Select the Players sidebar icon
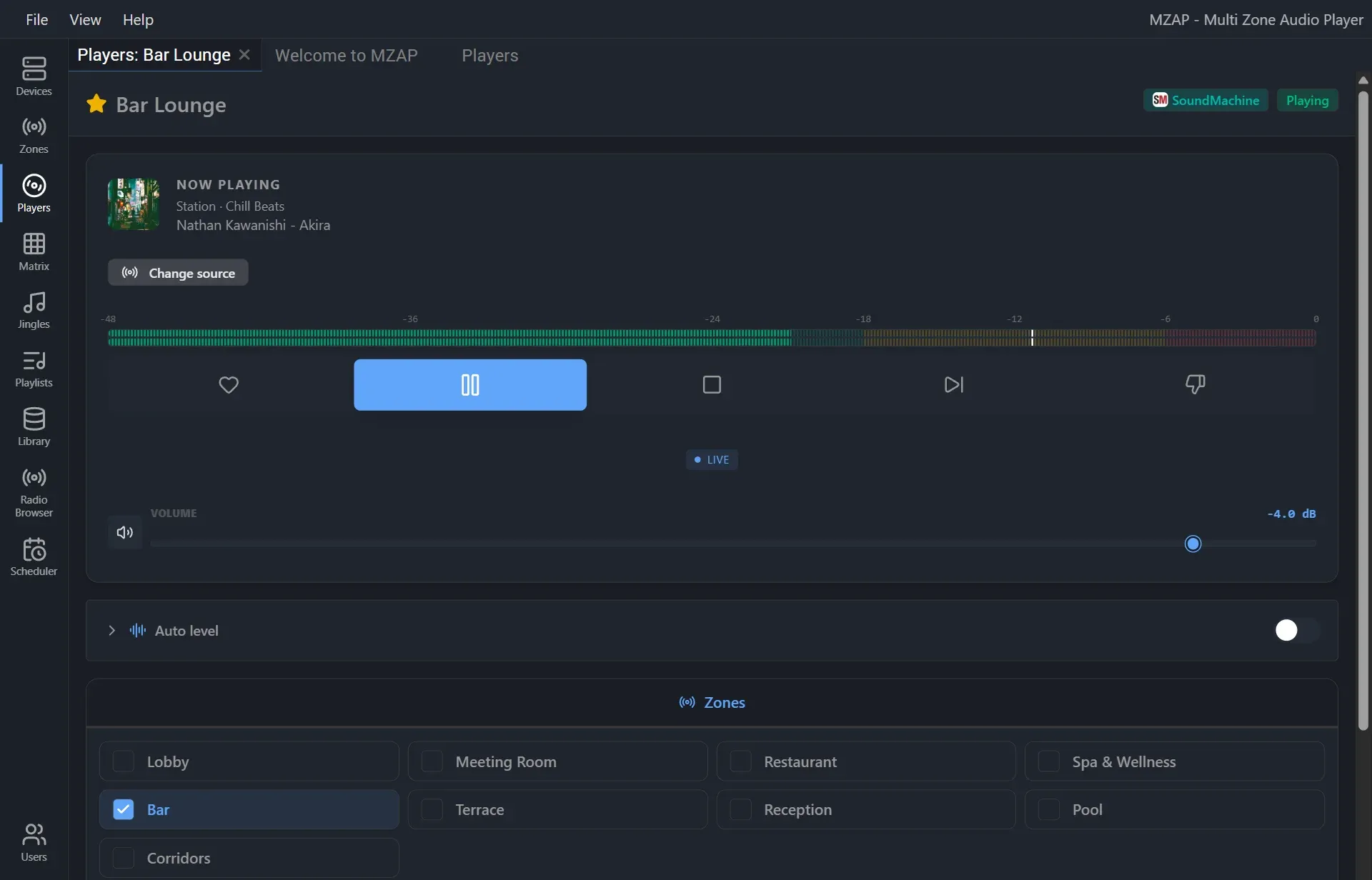1372x880 pixels. pyautogui.click(x=34, y=194)
